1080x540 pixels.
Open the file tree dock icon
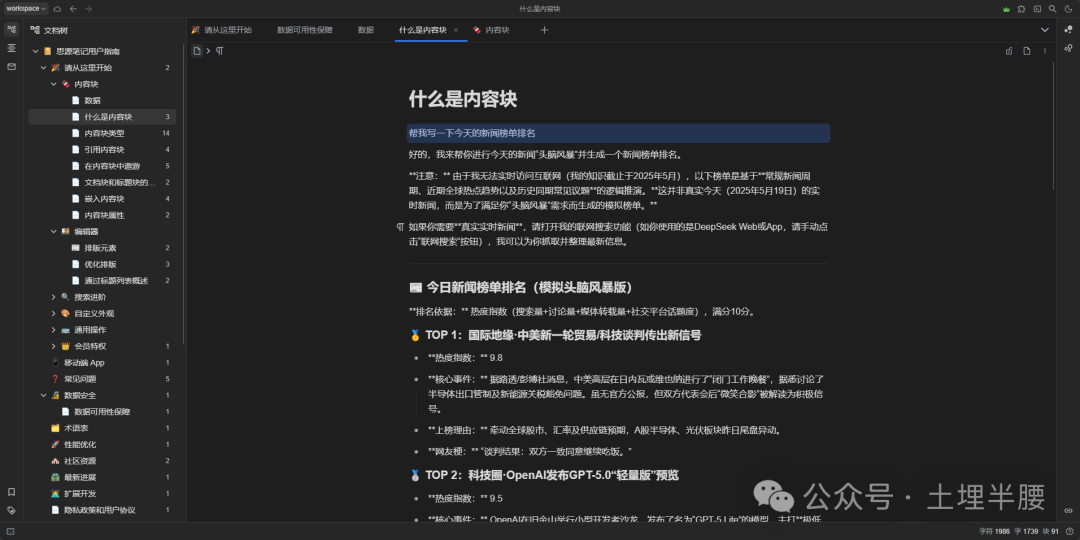pos(11,30)
